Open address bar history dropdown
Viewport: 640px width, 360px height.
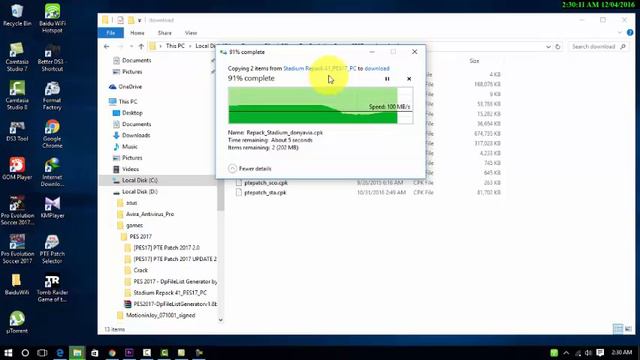coord(548,47)
